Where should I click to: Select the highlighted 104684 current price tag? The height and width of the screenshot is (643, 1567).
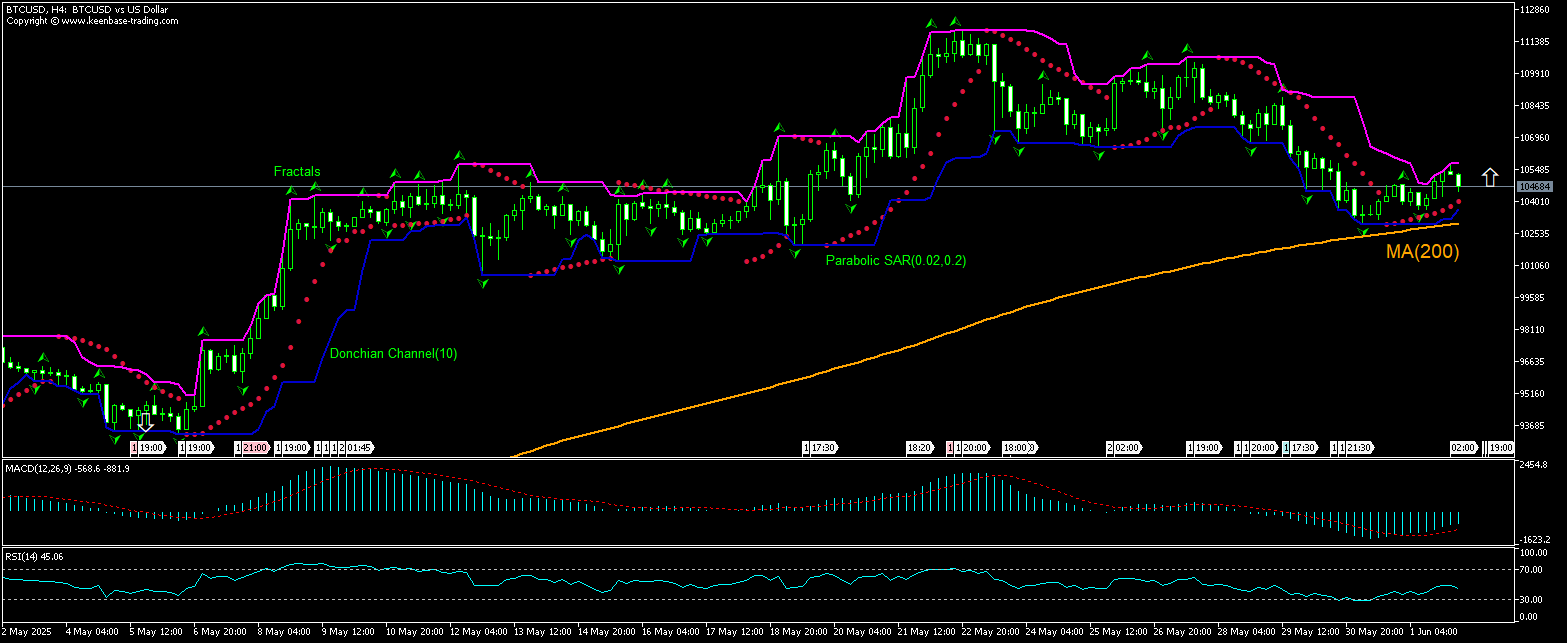[x=1536, y=185]
